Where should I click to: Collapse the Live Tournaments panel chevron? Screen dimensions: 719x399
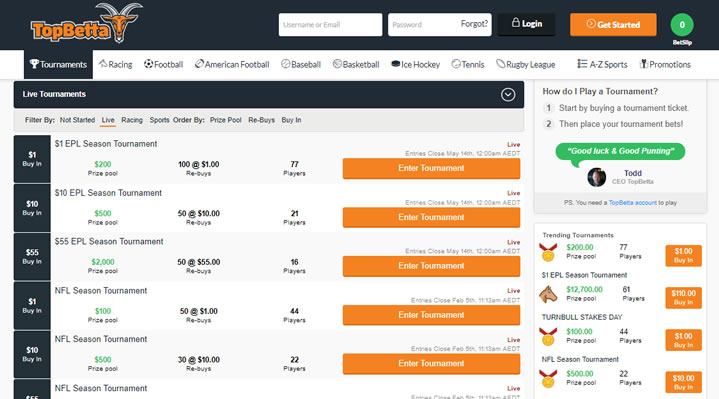point(508,94)
